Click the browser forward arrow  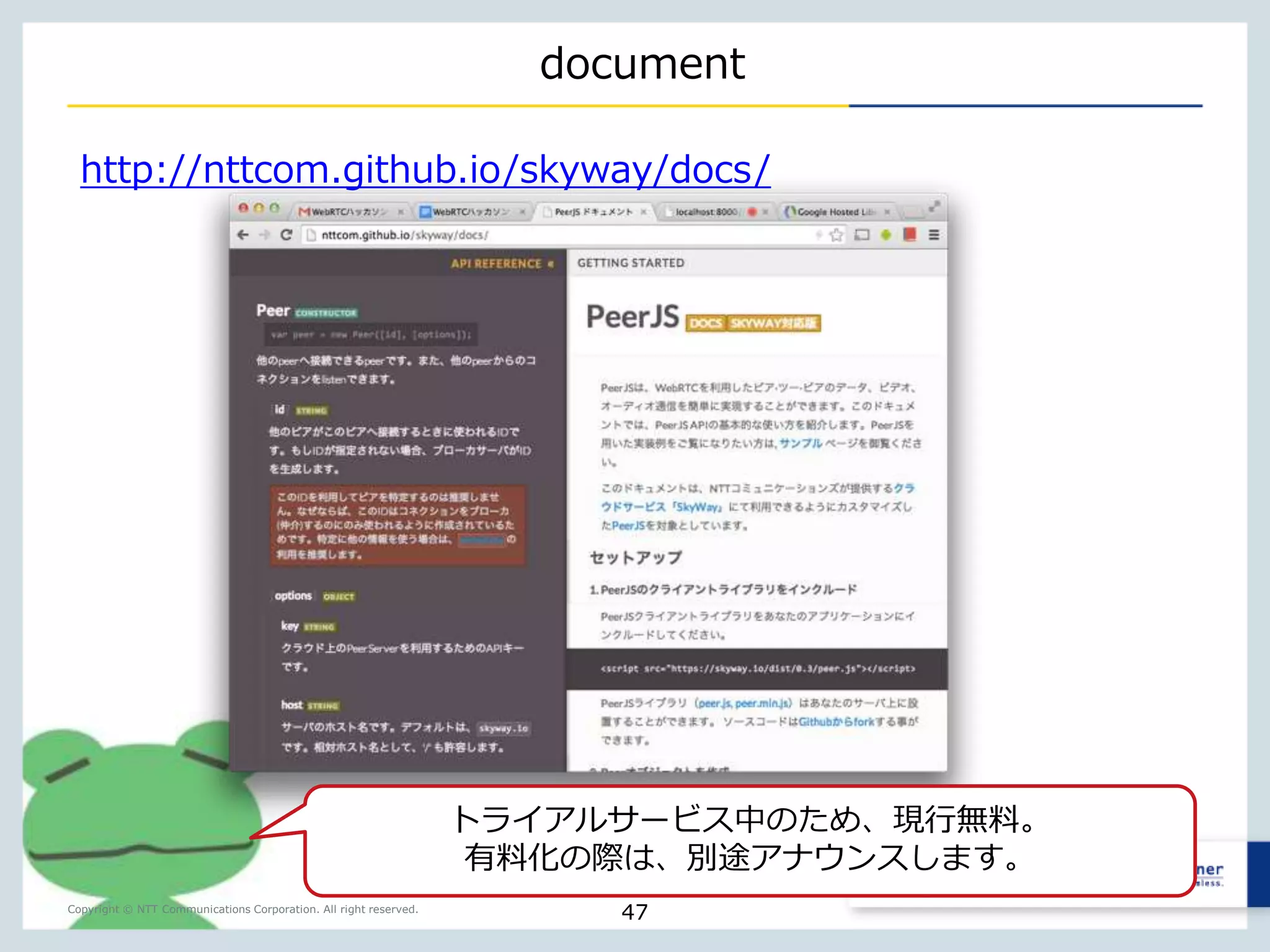pyautogui.click(x=265, y=235)
